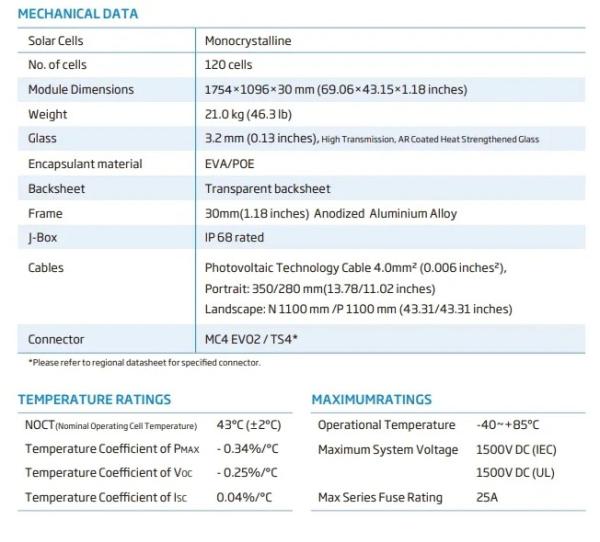
Task: Click the MAXIMUMRATINGS heading
Action: point(371,400)
